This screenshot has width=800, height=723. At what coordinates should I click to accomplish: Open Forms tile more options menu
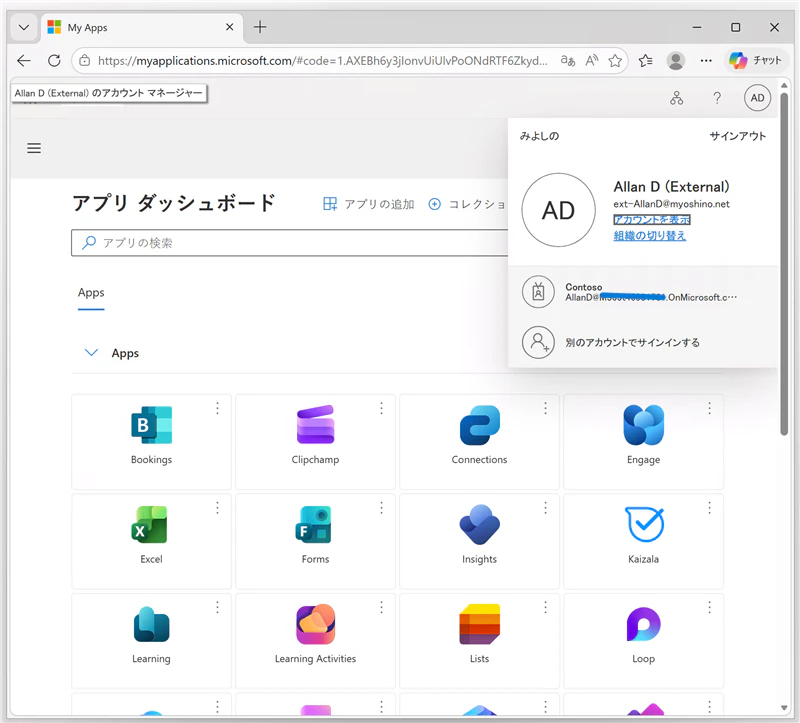pyautogui.click(x=381, y=508)
